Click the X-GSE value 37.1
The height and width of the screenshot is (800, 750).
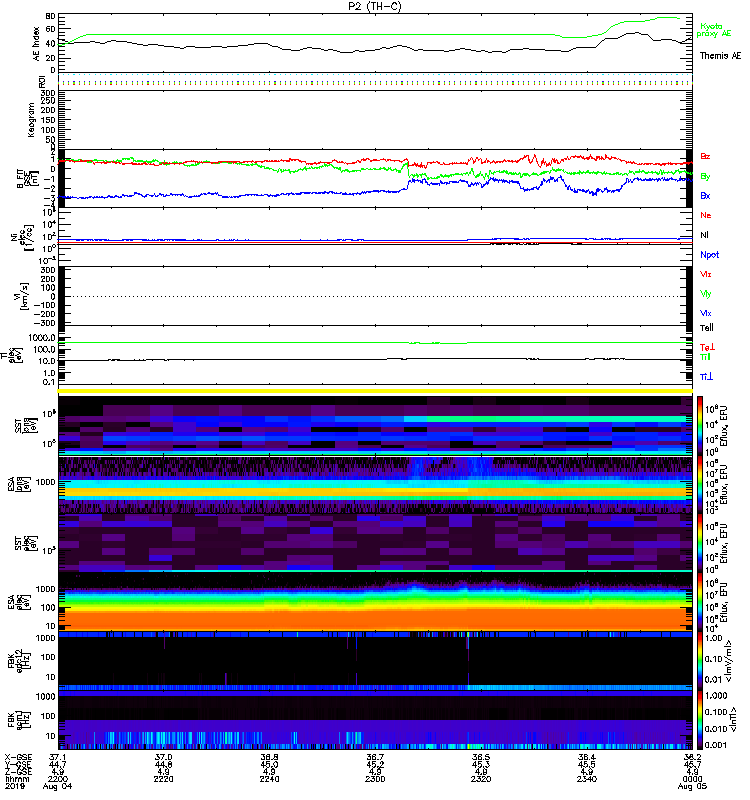pos(58,757)
